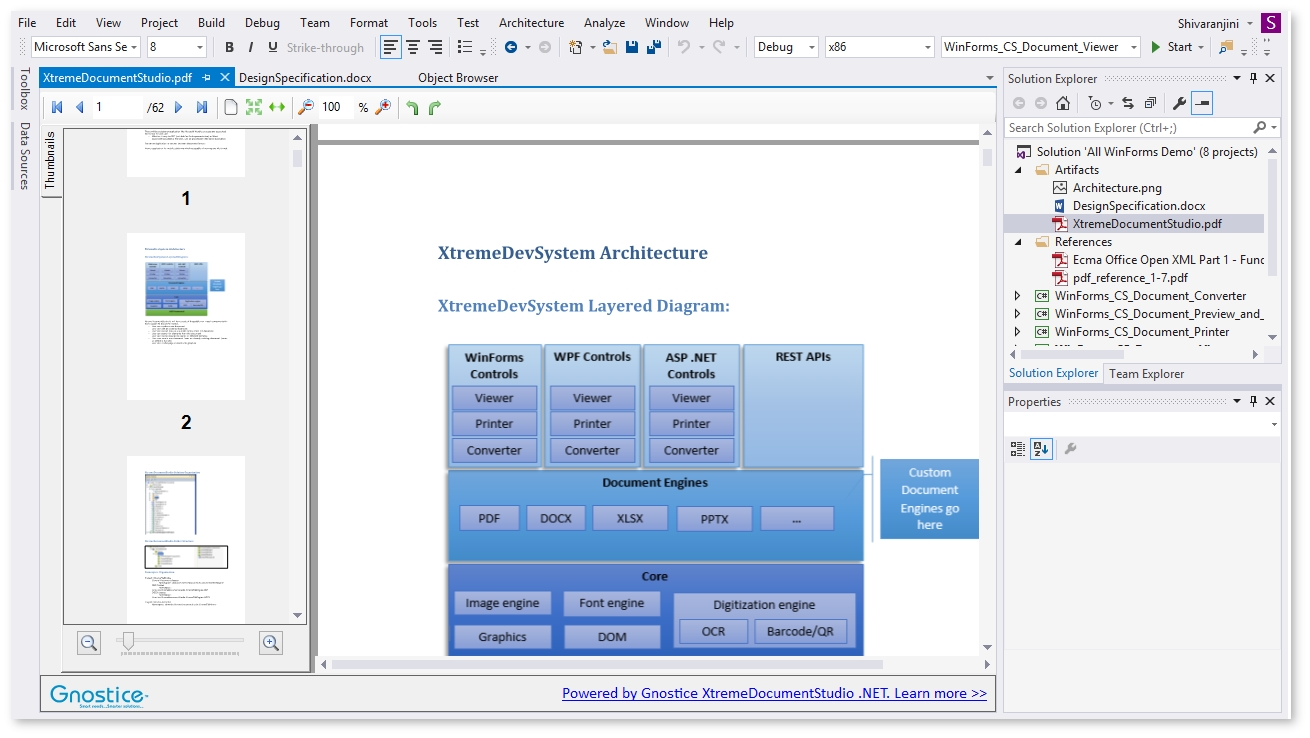The width and height of the screenshot is (1310, 738).
Task: Expand WinForms_CS_Document_Converter project
Action: pyautogui.click(x=1018, y=296)
